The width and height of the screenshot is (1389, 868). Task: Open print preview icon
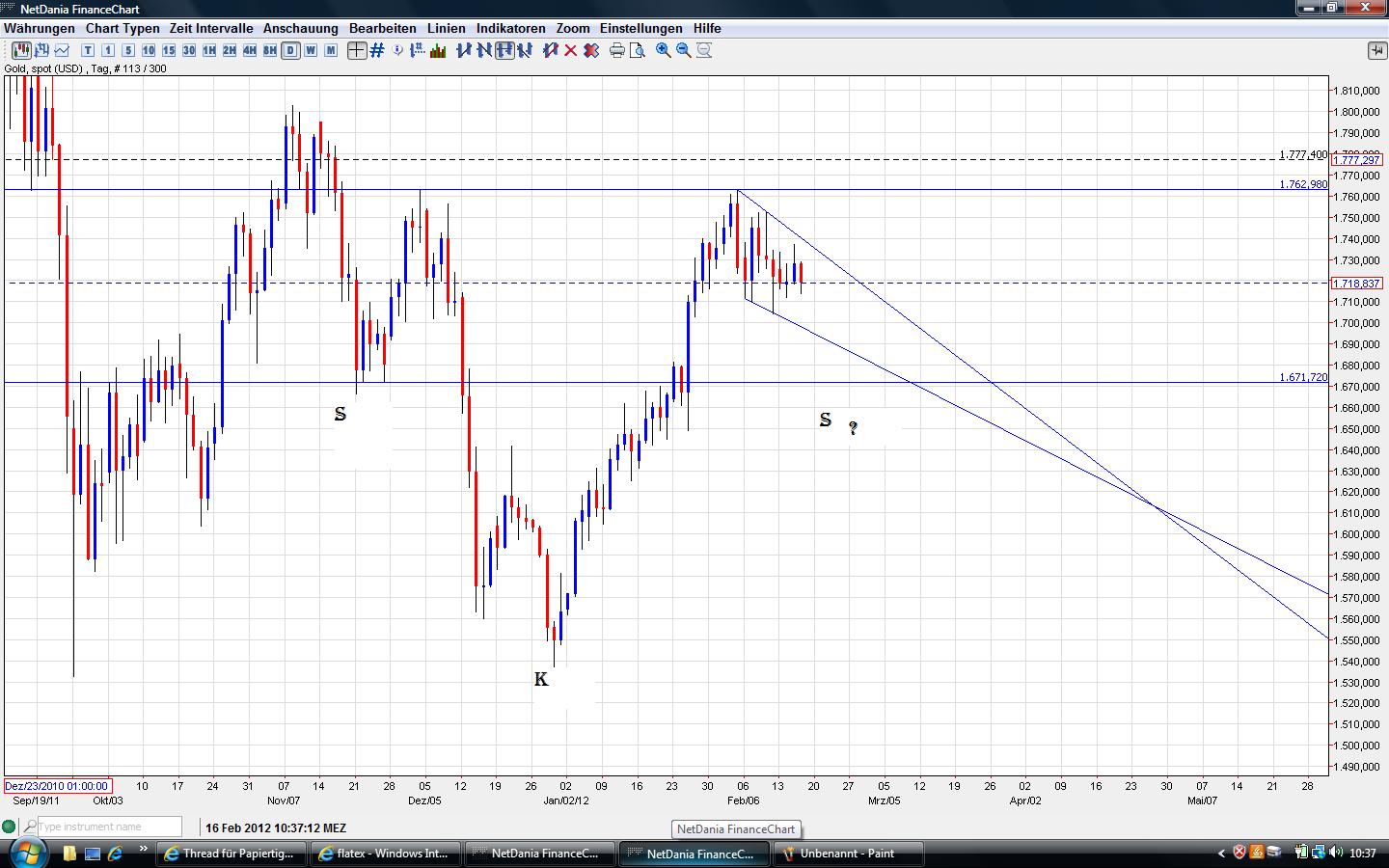tap(637, 50)
